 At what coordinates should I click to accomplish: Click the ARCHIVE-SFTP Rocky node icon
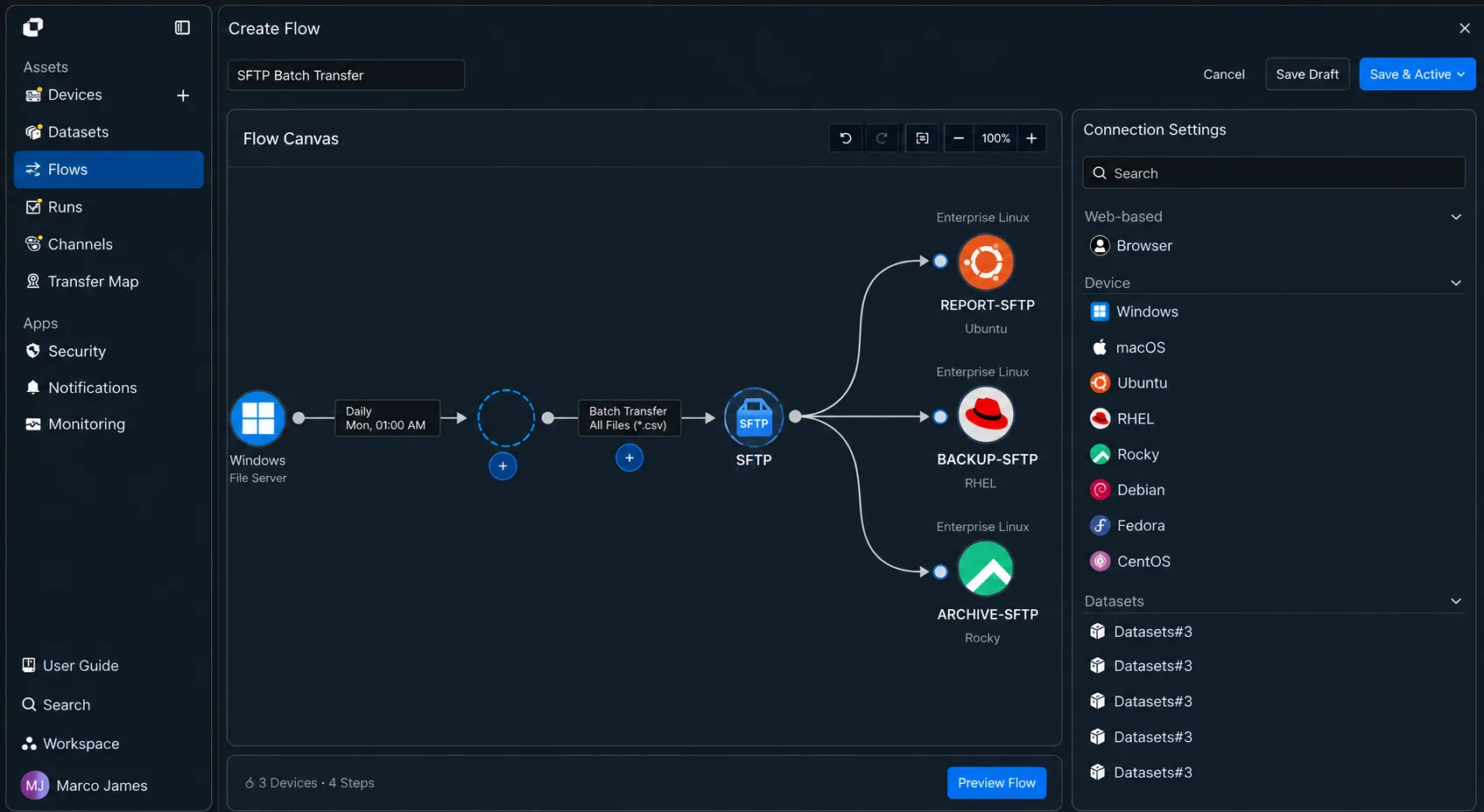pyautogui.click(x=986, y=569)
